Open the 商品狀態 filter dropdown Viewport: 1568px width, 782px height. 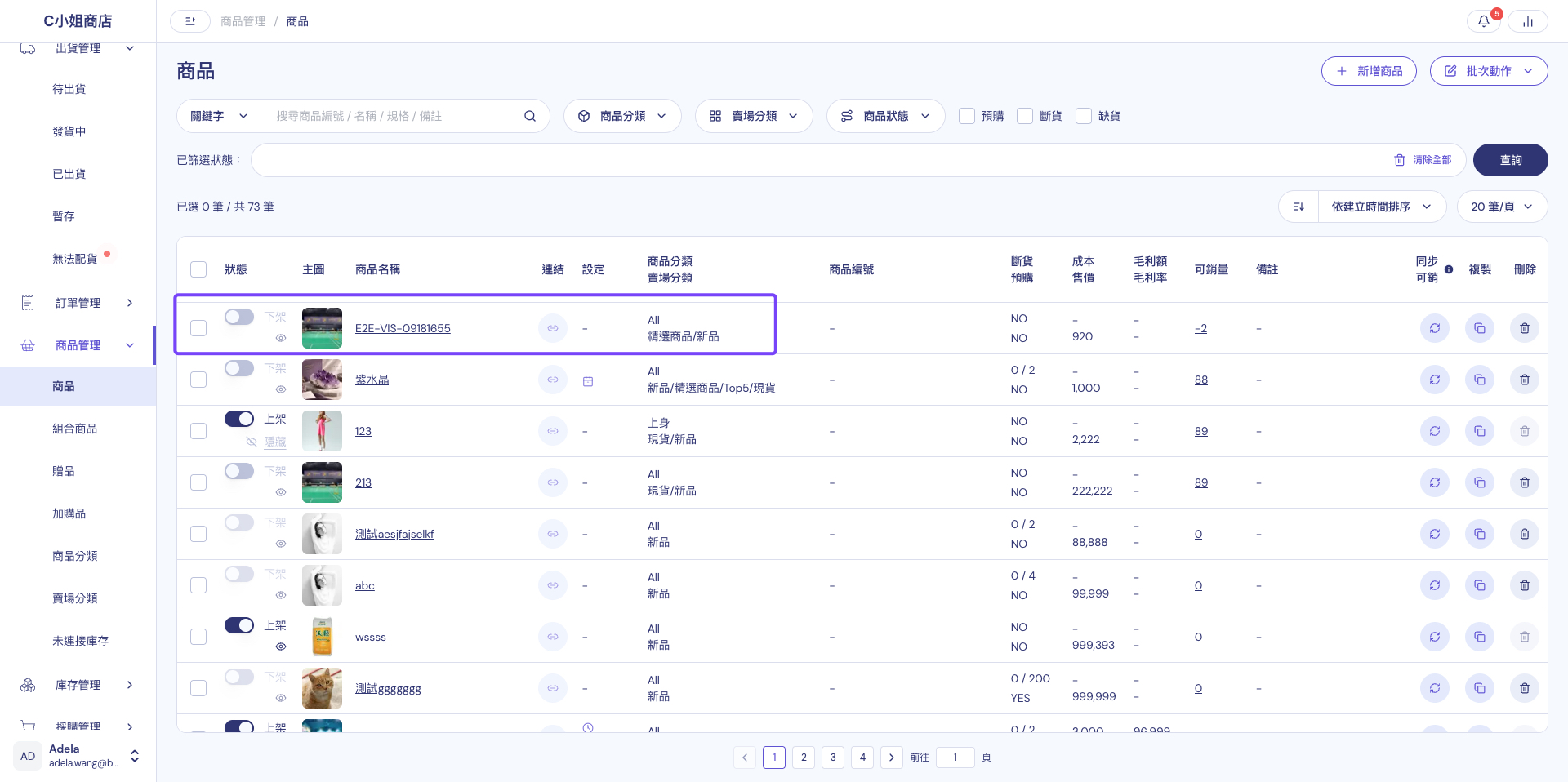coord(886,116)
